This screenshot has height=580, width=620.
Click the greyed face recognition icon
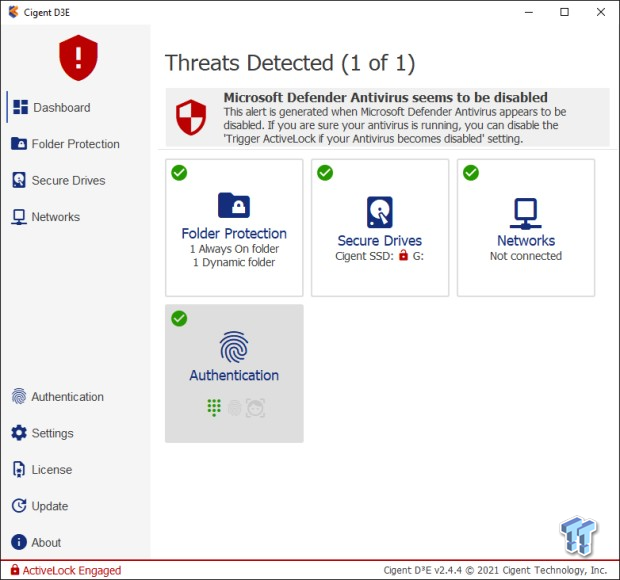point(255,408)
